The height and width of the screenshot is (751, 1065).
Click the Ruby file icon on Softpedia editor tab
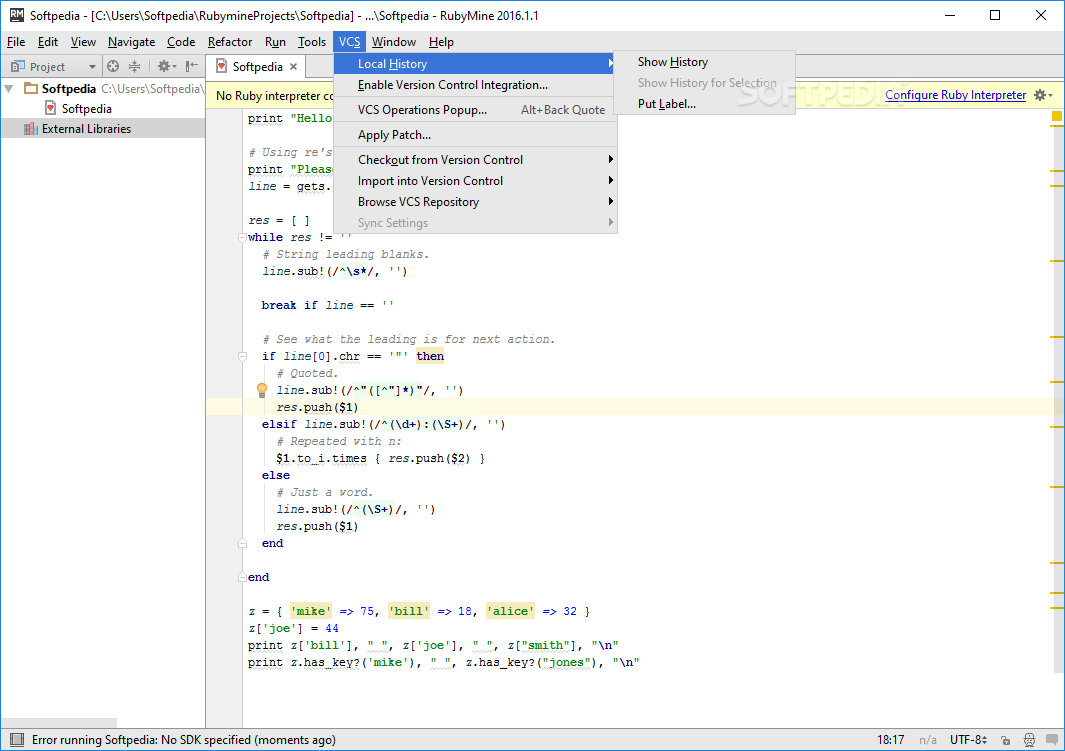221,66
